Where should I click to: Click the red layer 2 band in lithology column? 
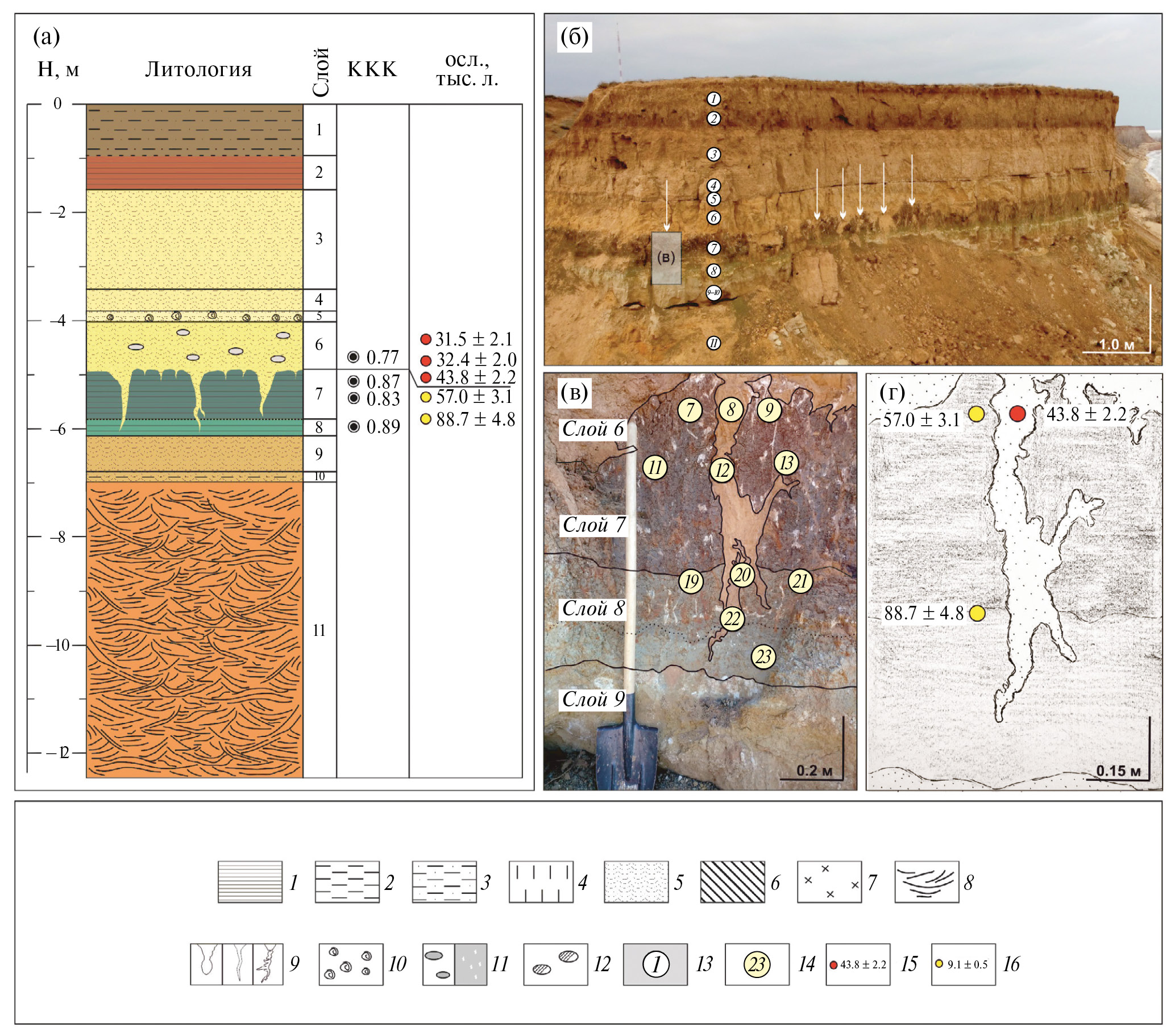click(x=194, y=172)
